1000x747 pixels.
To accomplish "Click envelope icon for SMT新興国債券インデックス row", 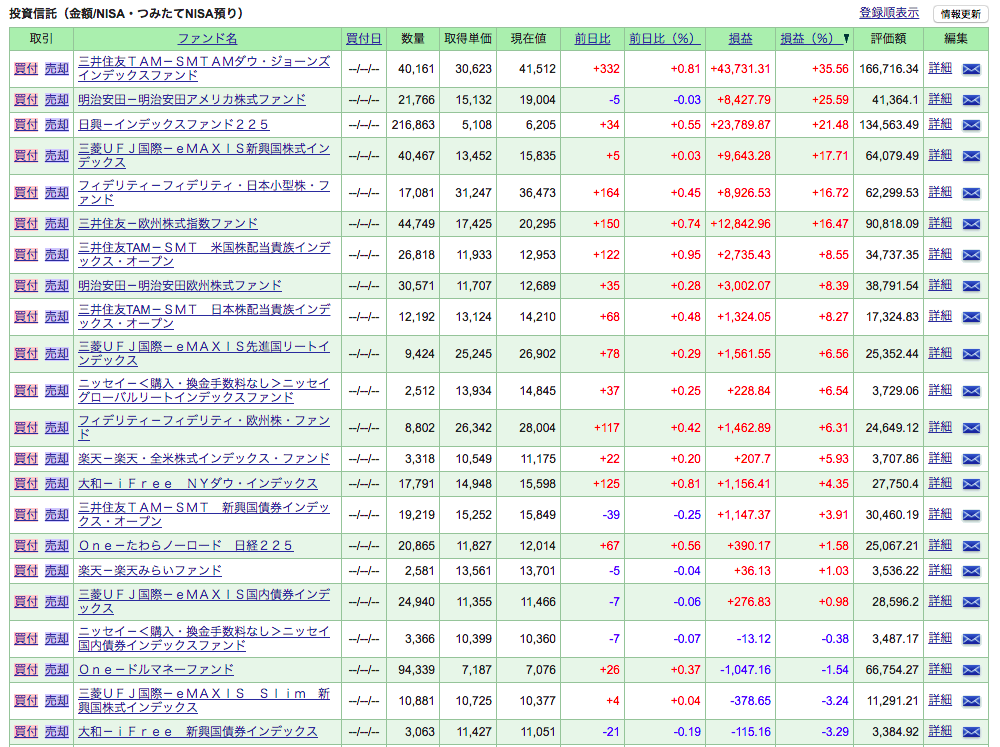I will tap(971, 515).
